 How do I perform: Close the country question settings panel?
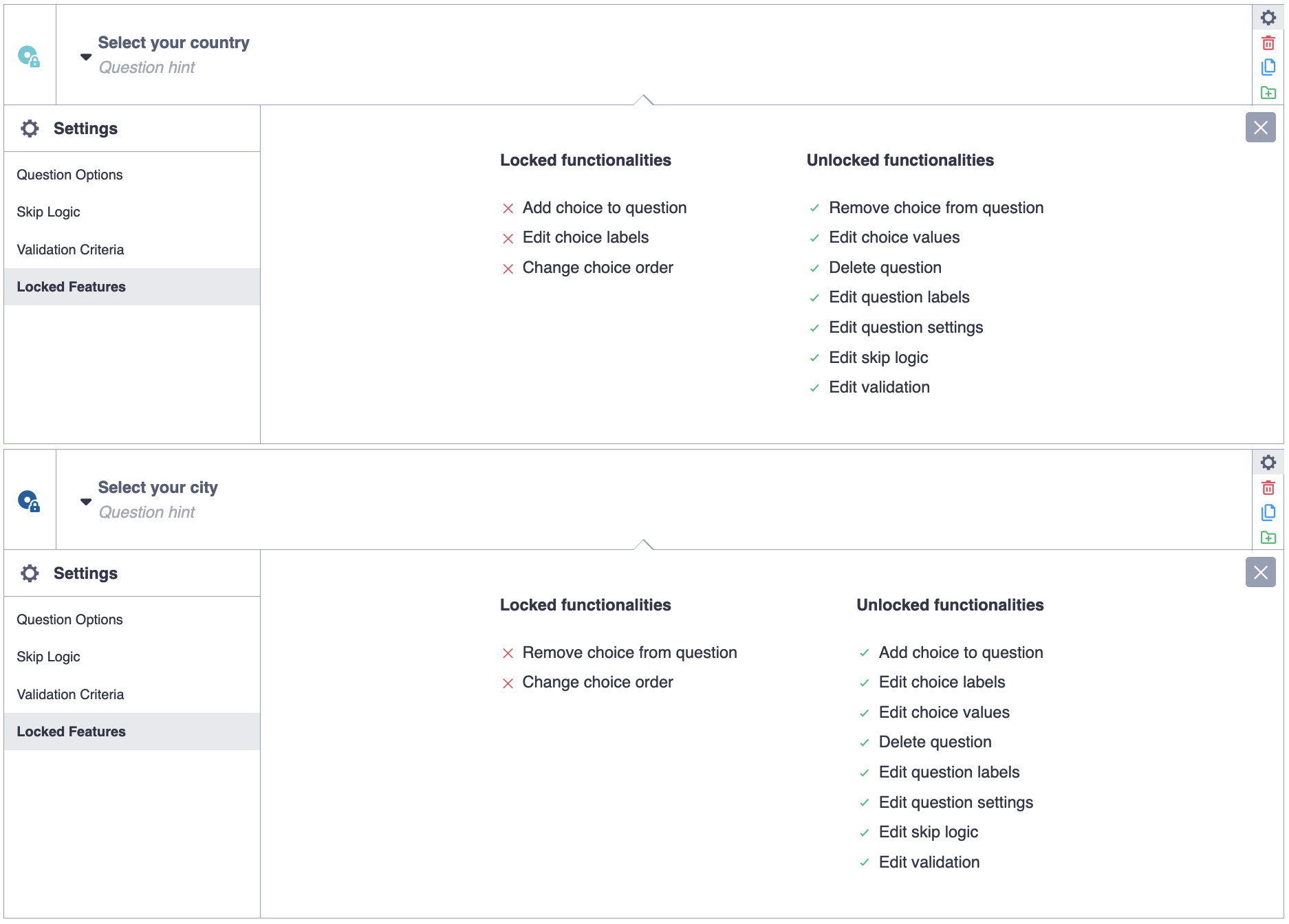1260,127
